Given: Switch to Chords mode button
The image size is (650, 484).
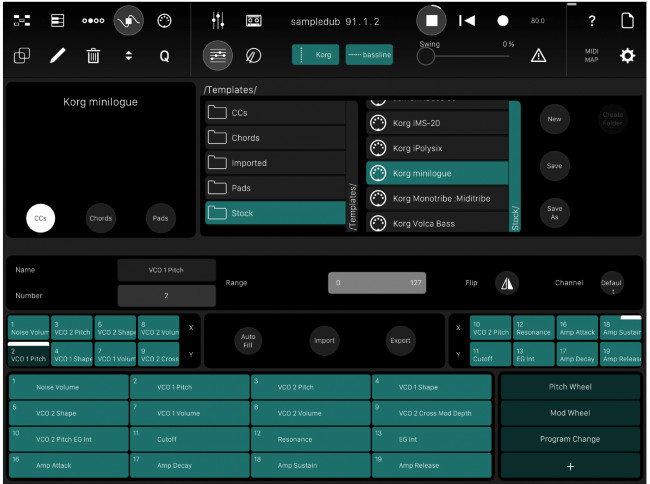Looking at the screenshot, I should coord(101,218).
